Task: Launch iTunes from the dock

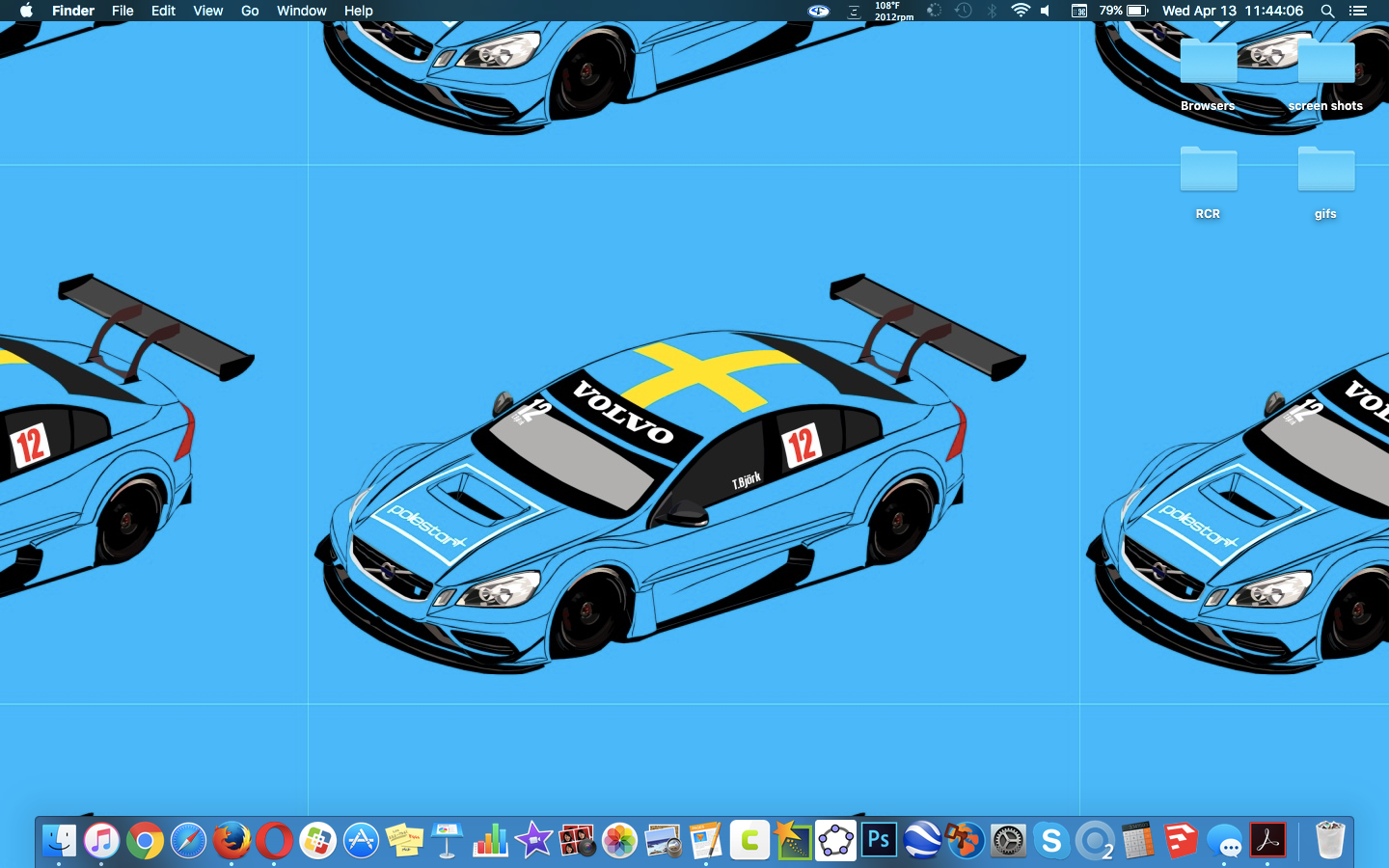Action: [x=101, y=841]
